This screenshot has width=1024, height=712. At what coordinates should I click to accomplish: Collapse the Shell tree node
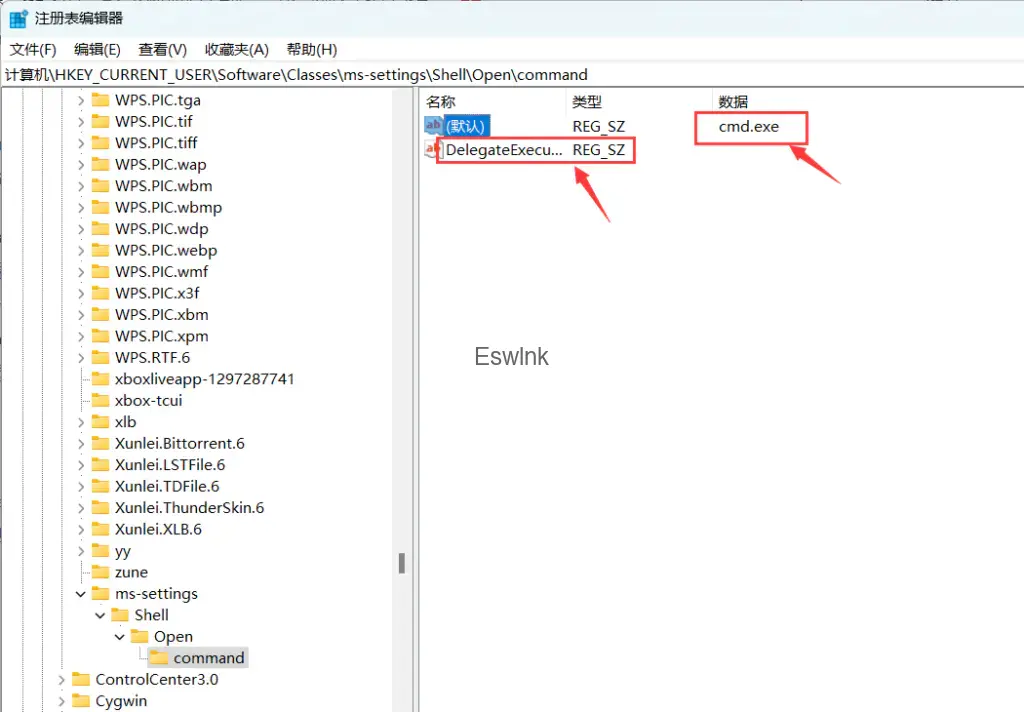(100, 615)
